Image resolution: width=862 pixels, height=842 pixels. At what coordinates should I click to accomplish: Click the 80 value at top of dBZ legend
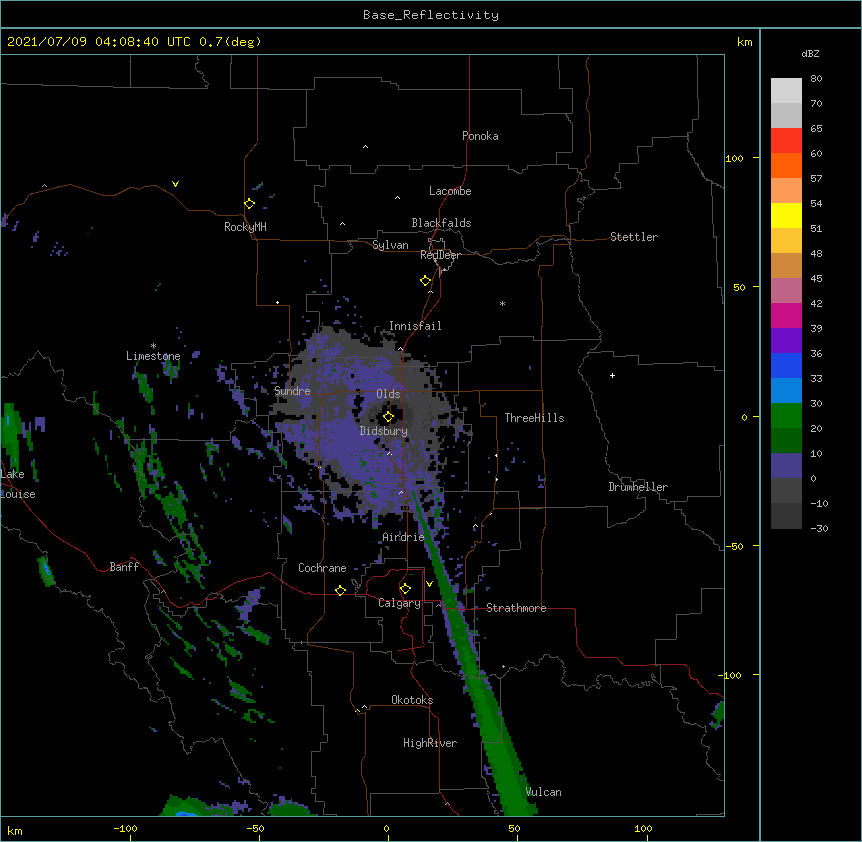point(816,79)
